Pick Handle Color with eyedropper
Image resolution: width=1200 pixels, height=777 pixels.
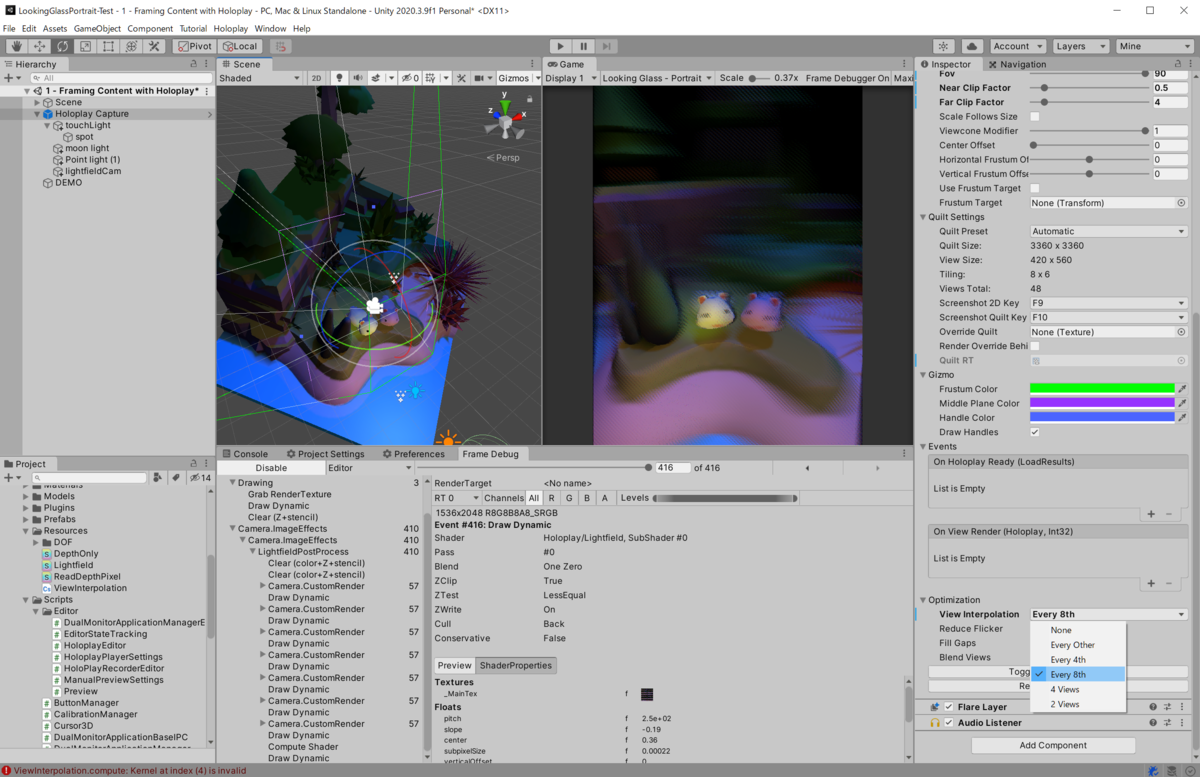click(1182, 418)
